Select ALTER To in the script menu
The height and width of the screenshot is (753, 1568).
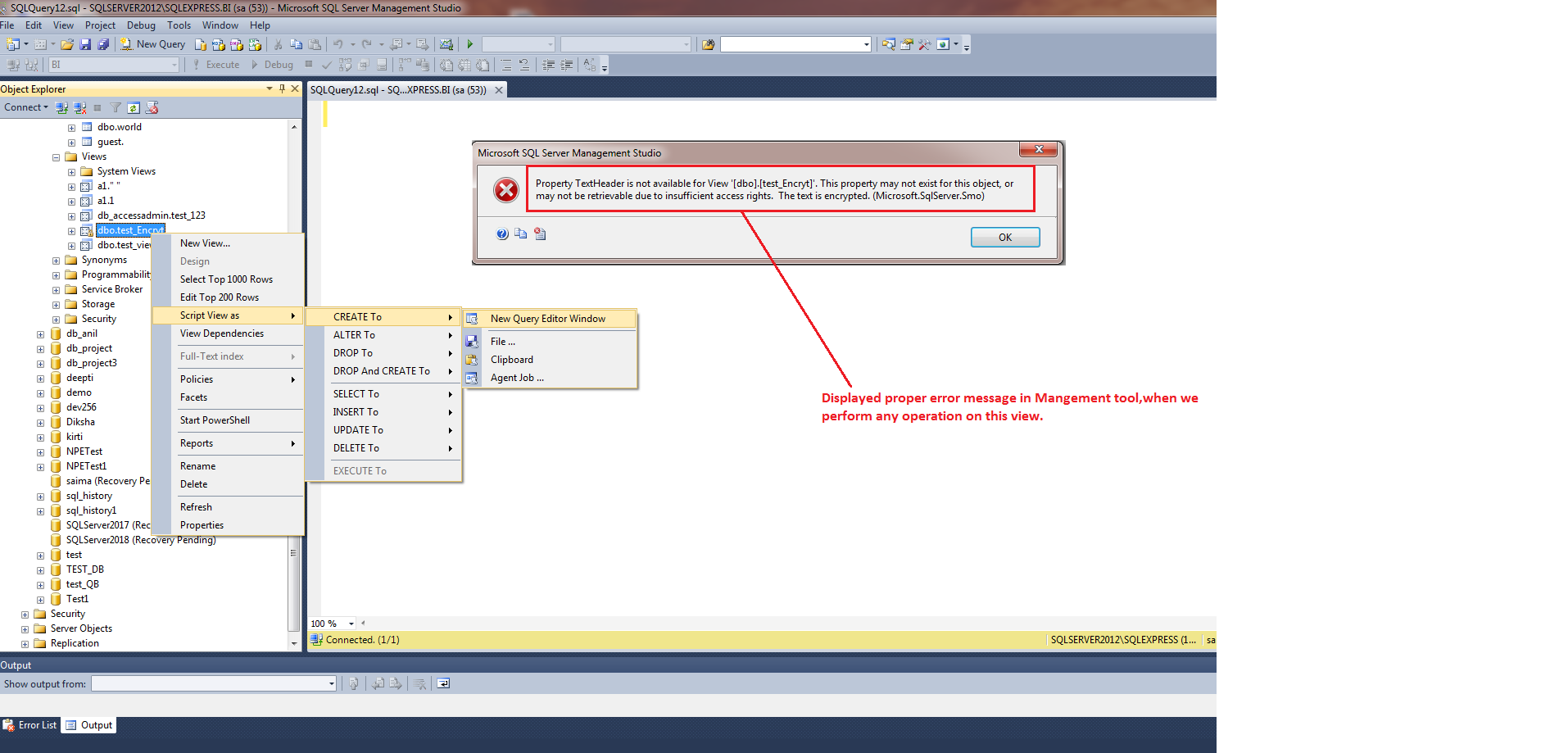383,335
